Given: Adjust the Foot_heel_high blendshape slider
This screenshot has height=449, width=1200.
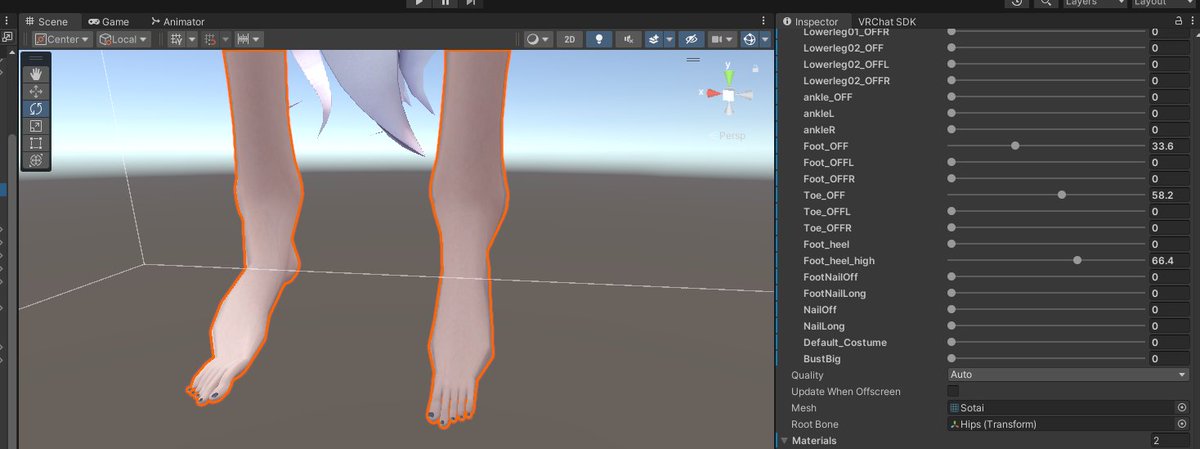Looking at the screenshot, I should [x=1047, y=260].
